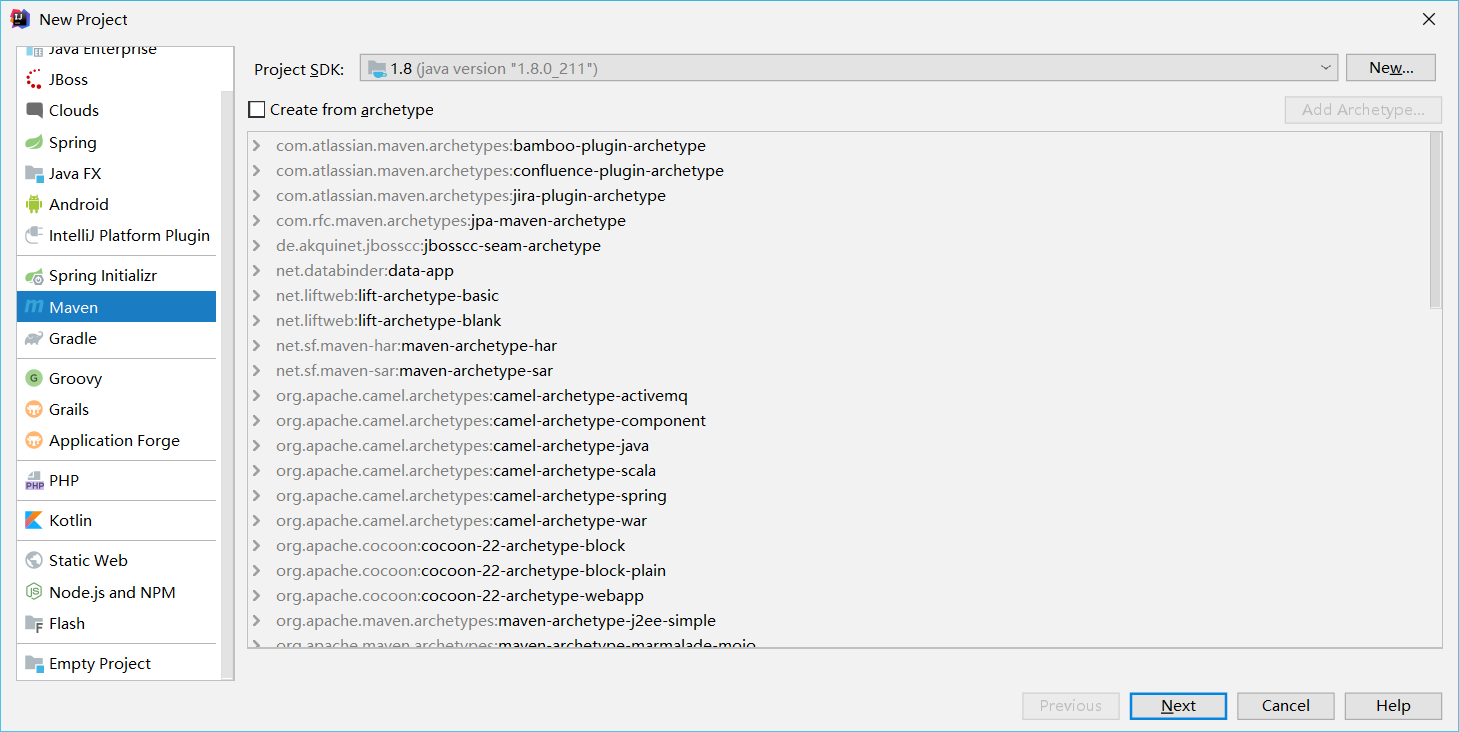Click the Cancel button
The width and height of the screenshot is (1459, 732).
pos(1286,706)
